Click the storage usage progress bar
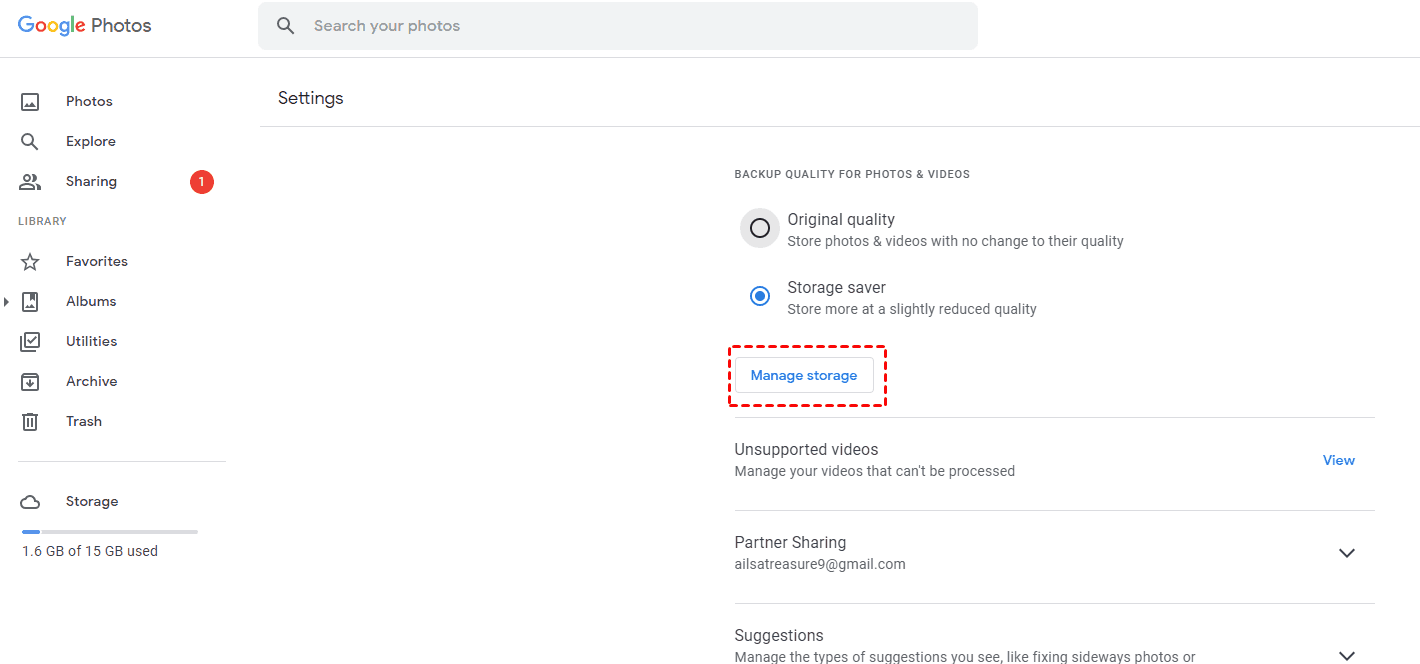The image size is (1420, 664). click(x=110, y=532)
